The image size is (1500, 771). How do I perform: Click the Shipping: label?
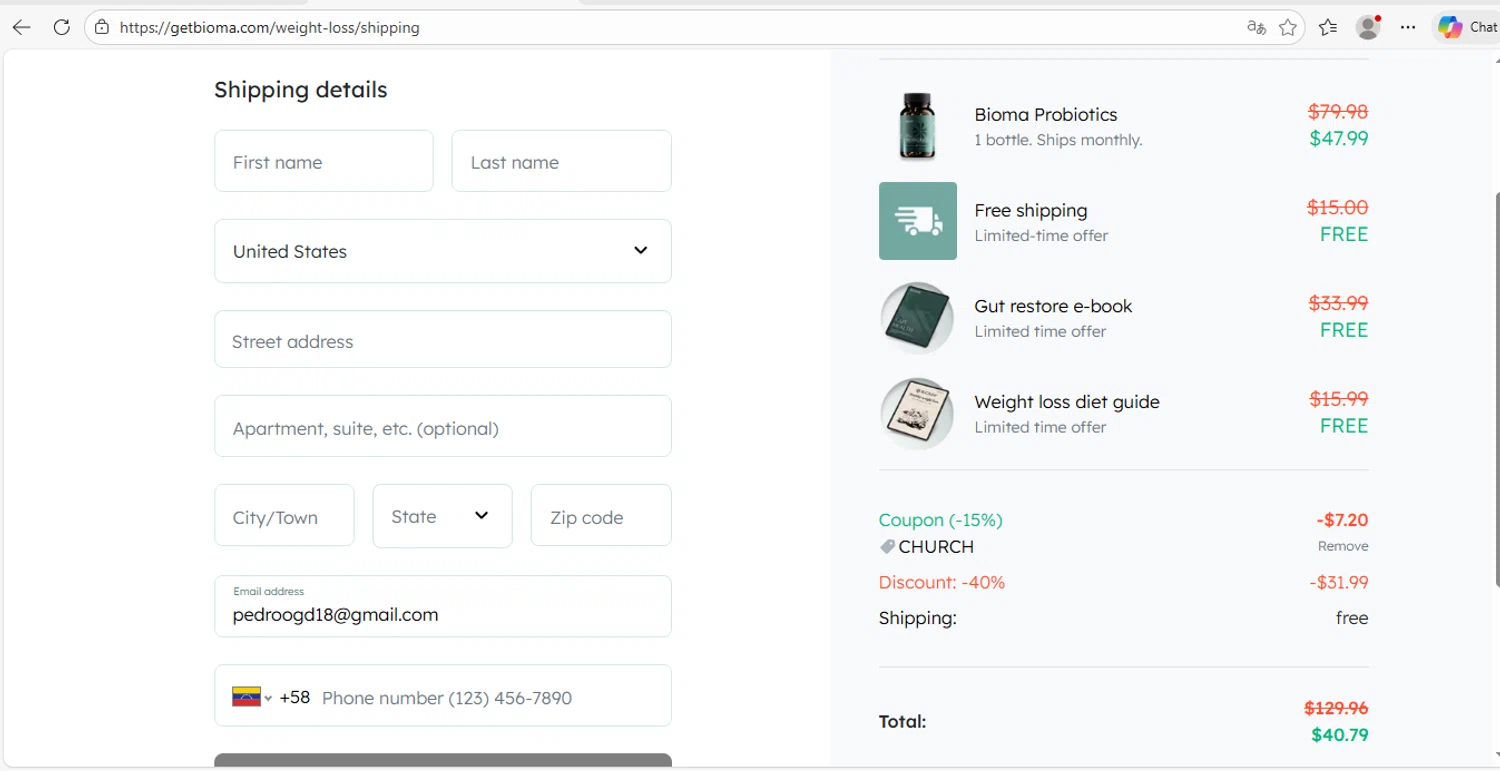[x=917, y=618]
